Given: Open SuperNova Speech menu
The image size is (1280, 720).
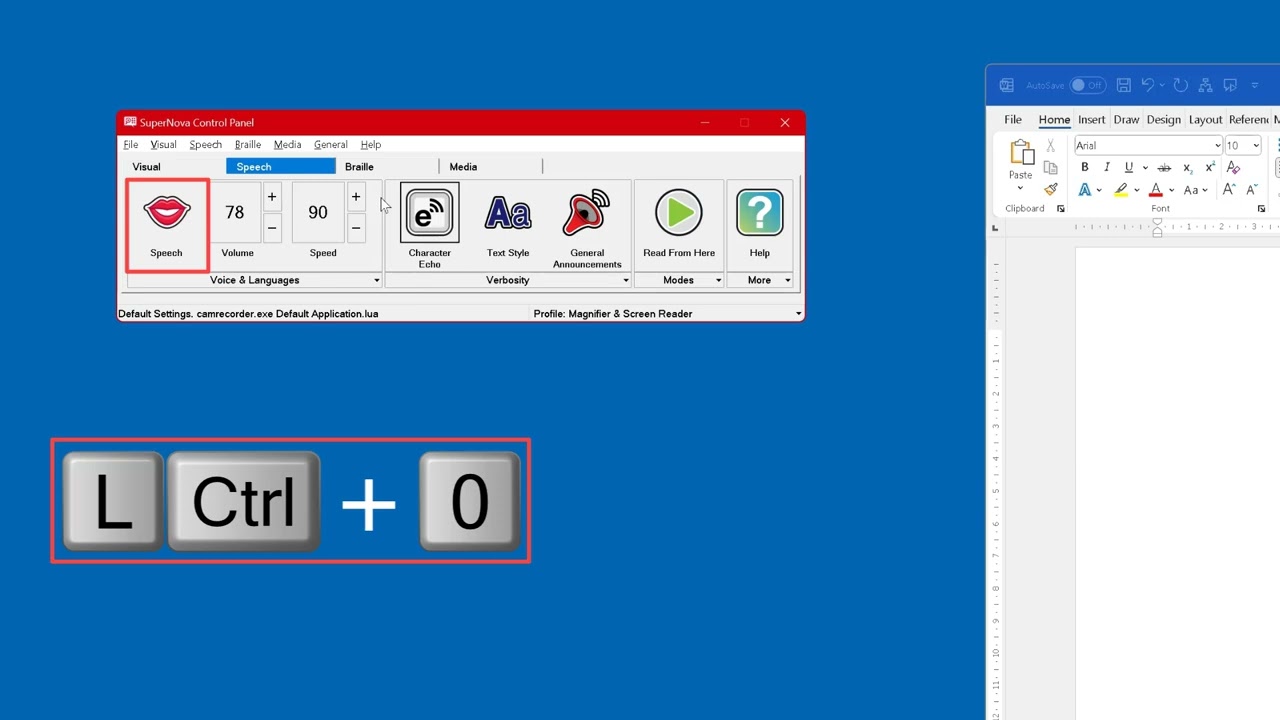Looking at the screenshot, I should coord(205,145).
